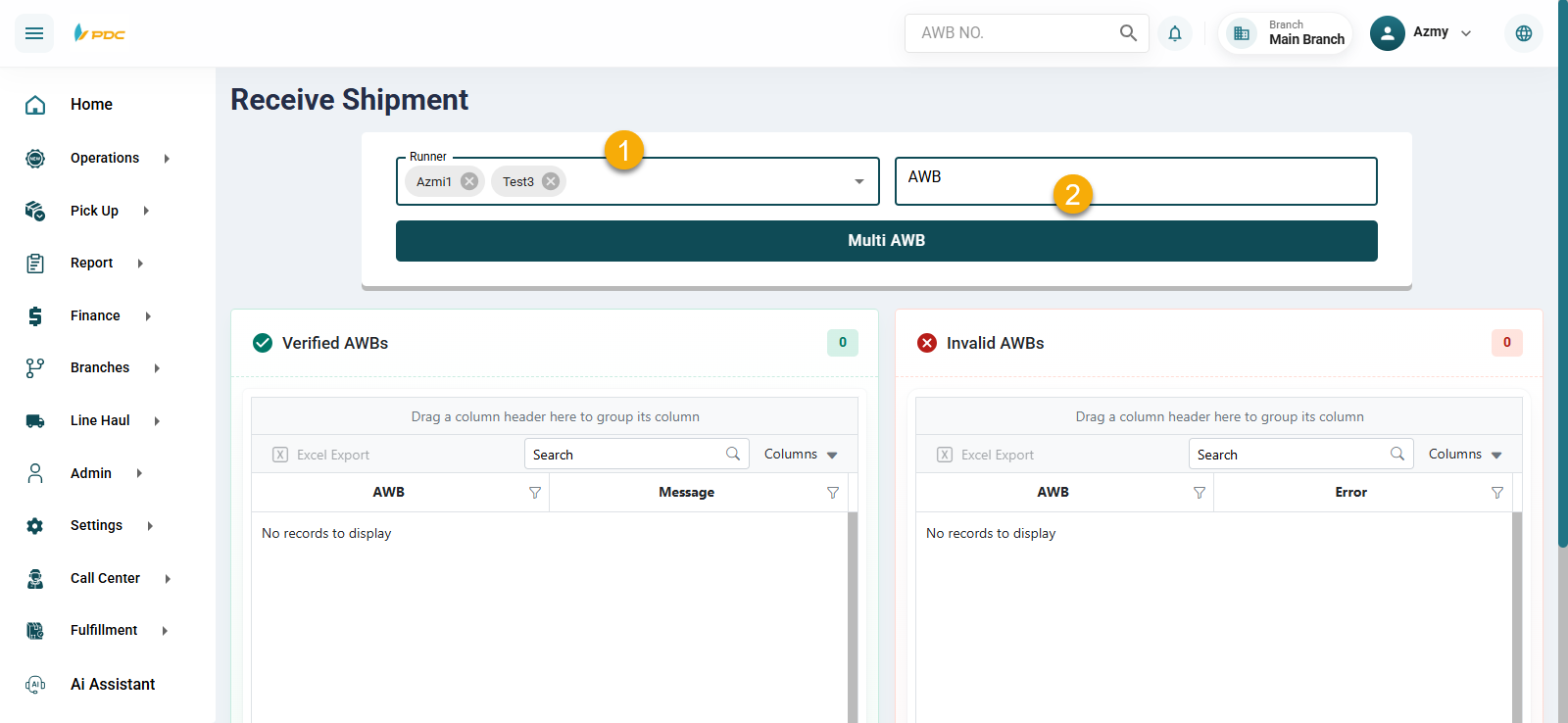The height and width of the screenshot is (723, 1568).
Task: Go to Home in the sidebar
Action: [x=91, y=105]
